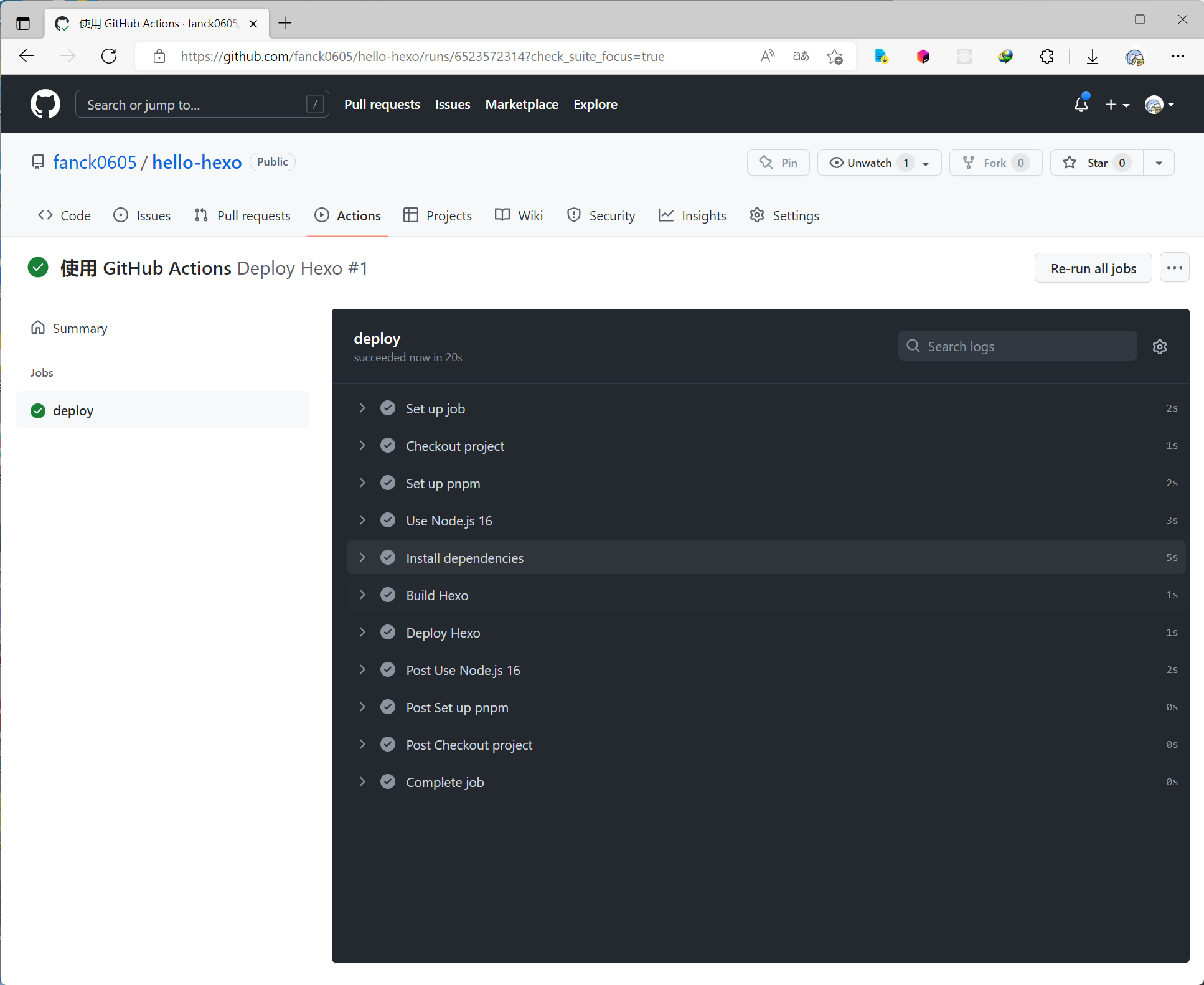Open the Projects tab
Viewport: 1204px width, 985px height.
(x=438, y=215)
